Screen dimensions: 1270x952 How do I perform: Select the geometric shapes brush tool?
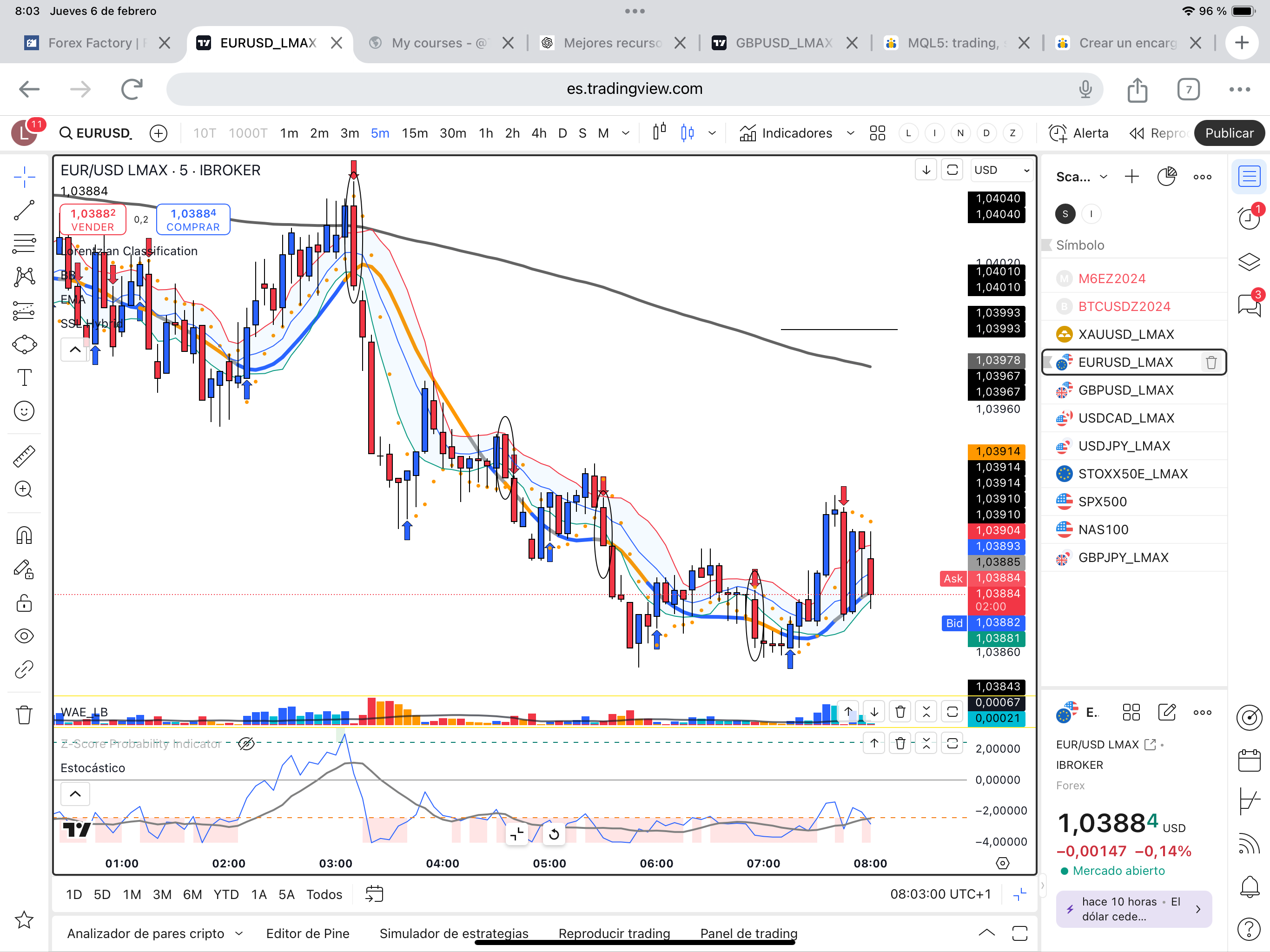[x=24, y=344]
